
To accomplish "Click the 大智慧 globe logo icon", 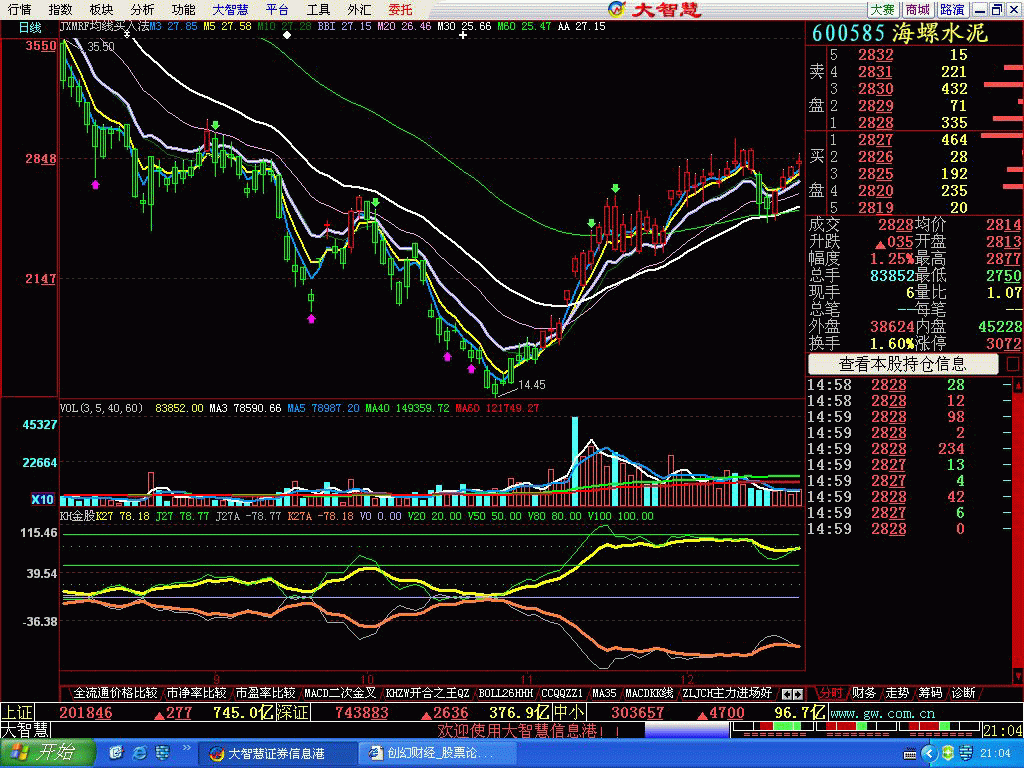I will [616, 9].
